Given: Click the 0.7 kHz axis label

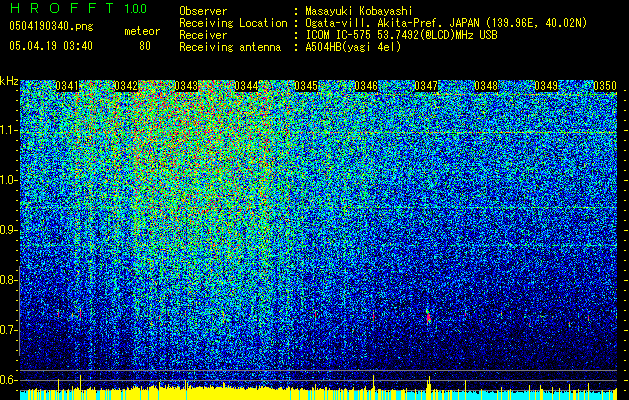Looking at the screenshot, I should coord(9,330).
